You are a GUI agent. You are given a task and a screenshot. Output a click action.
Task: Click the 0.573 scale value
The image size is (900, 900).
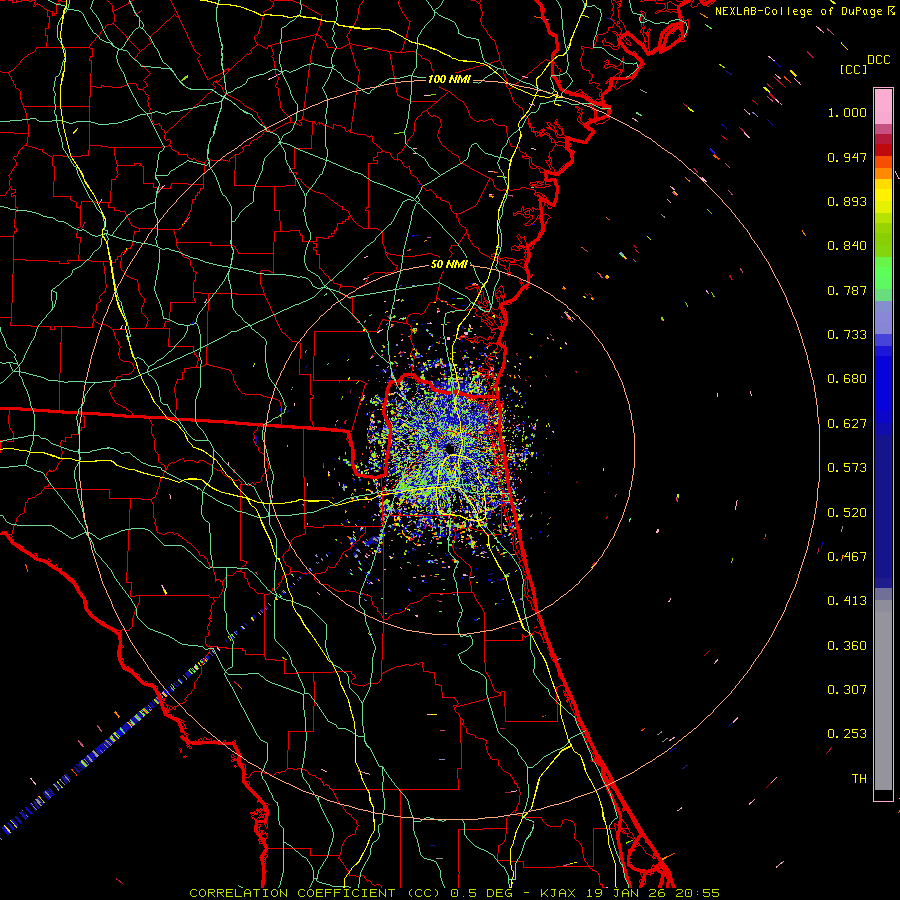(847, 468)
